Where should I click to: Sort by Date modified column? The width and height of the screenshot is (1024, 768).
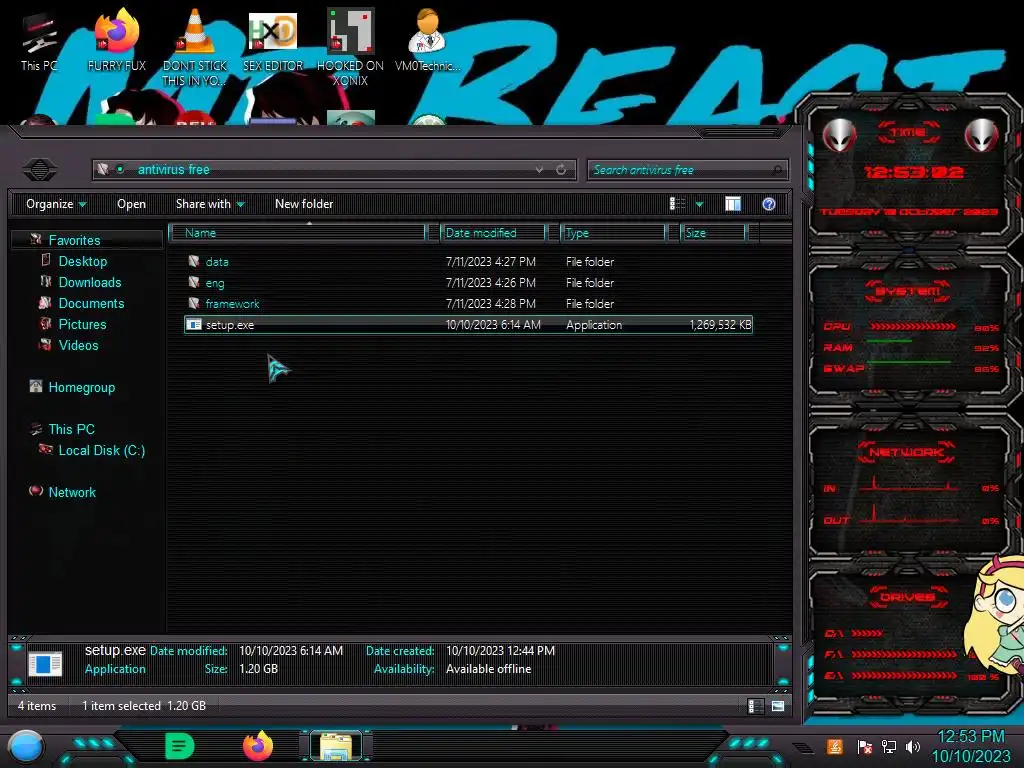(x=494, y=232)
